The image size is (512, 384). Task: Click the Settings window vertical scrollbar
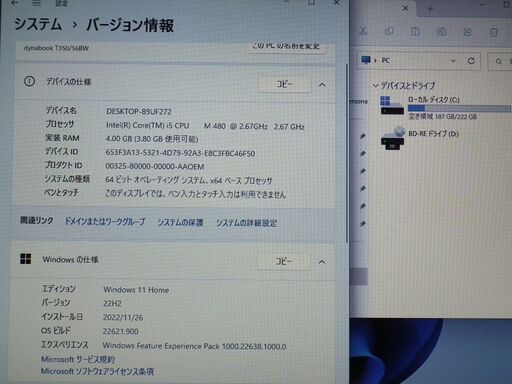[x=347, y=153]
